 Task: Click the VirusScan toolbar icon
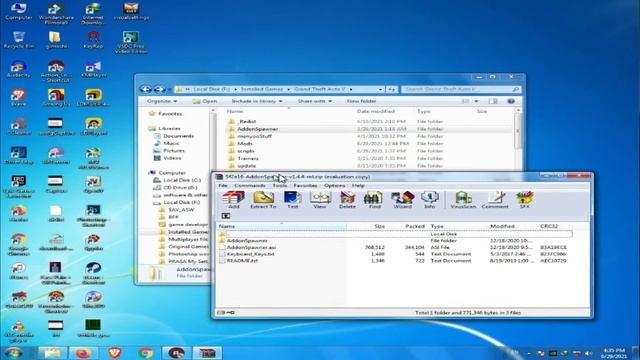(x=463, y=200)
